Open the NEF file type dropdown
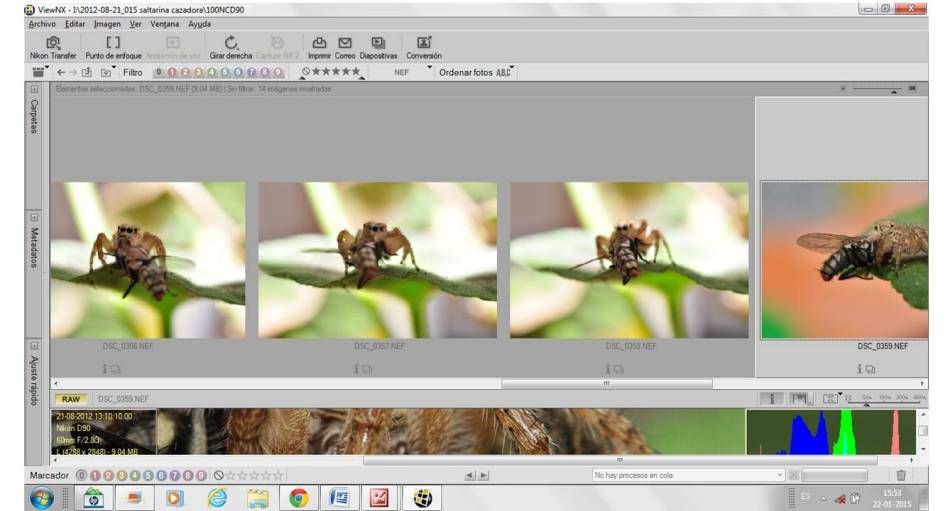Screen dimensions: 950x511 [411, 72]
